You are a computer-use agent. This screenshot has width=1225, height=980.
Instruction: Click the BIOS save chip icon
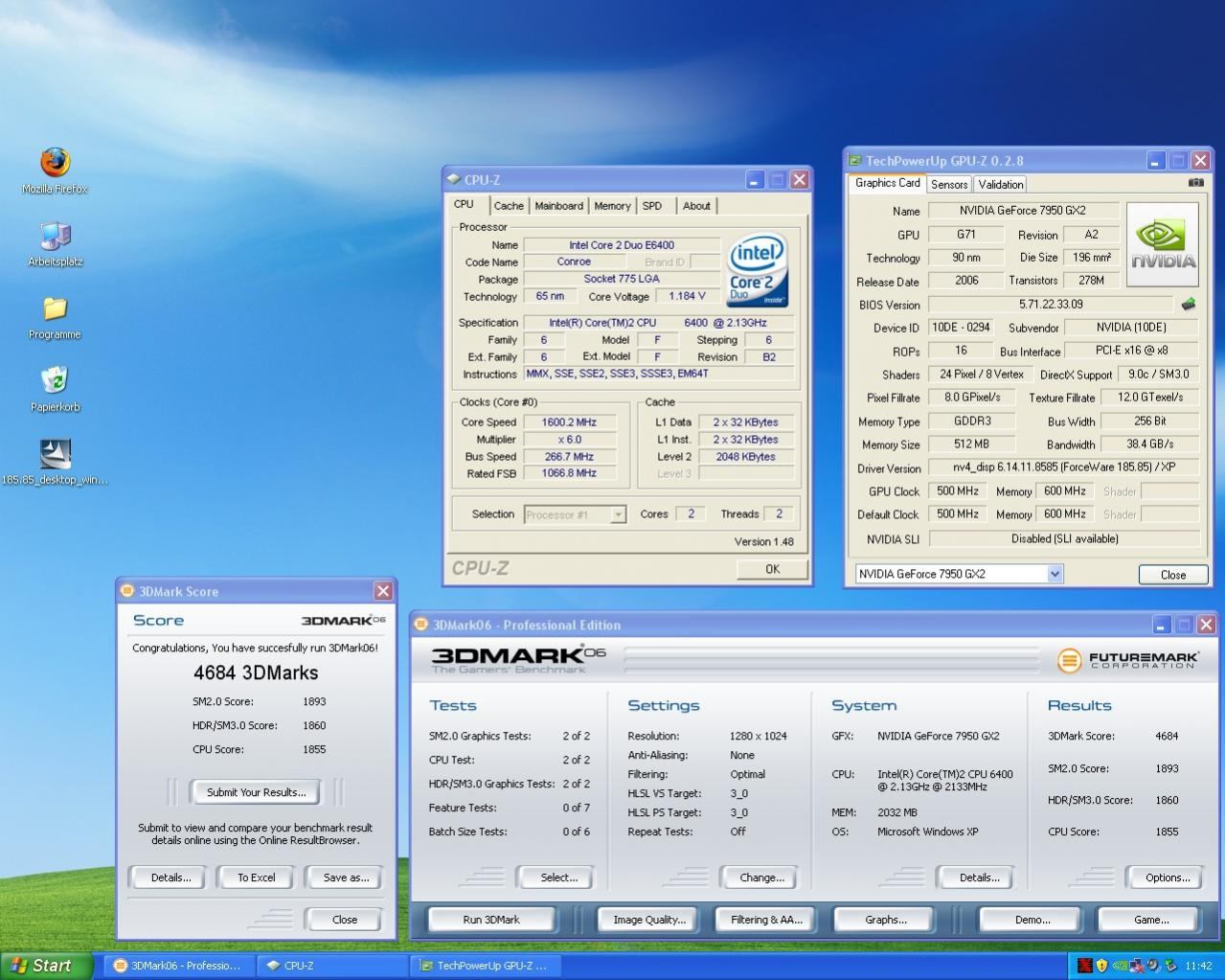[1189, 305]
